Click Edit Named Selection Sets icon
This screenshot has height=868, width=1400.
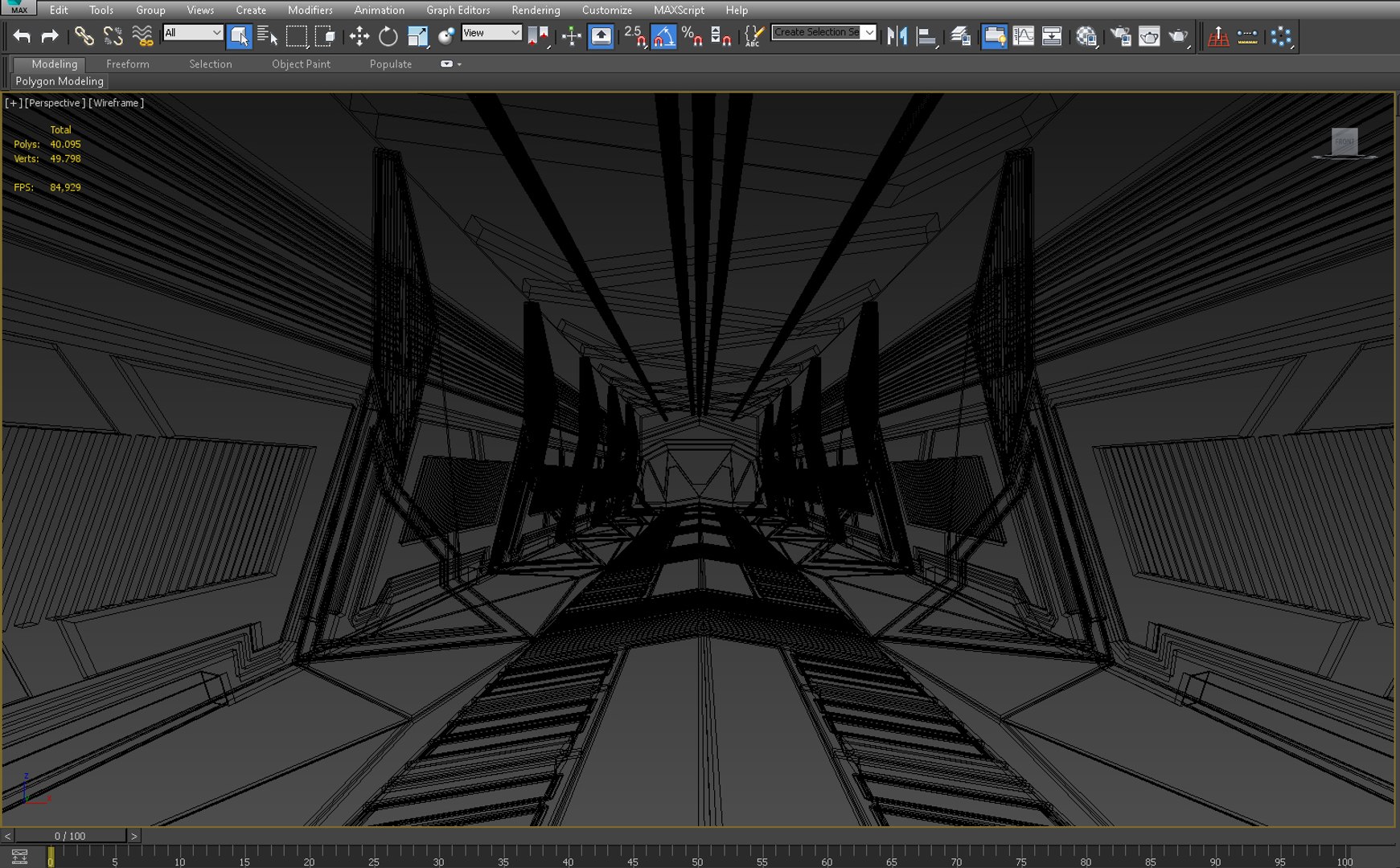(753, 36)
